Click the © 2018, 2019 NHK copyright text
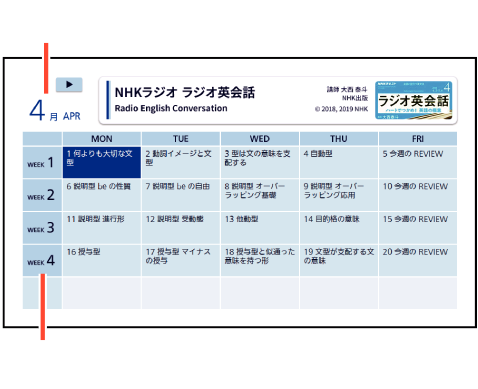 point(341,109)
